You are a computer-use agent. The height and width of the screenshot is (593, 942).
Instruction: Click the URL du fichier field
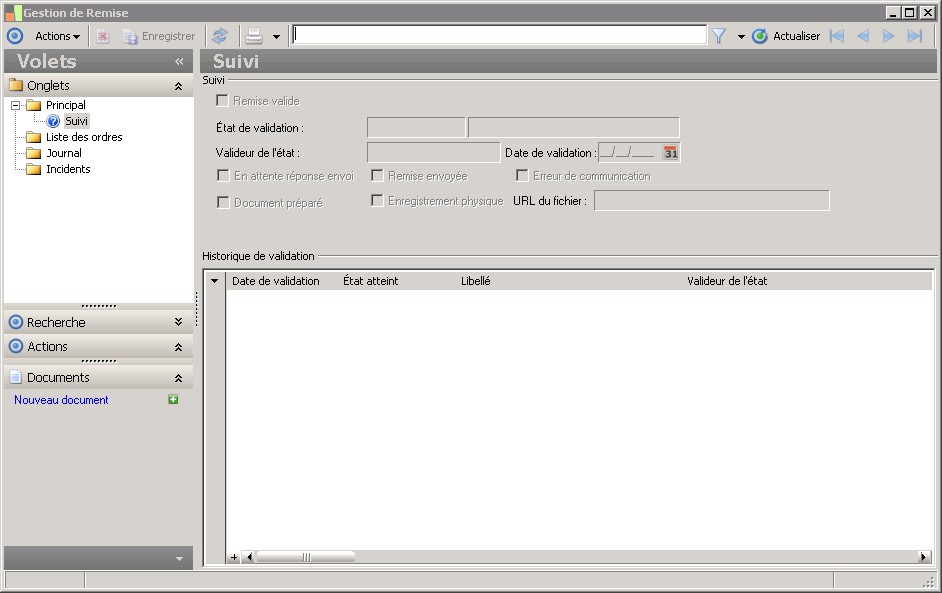(x=712, y=201)
